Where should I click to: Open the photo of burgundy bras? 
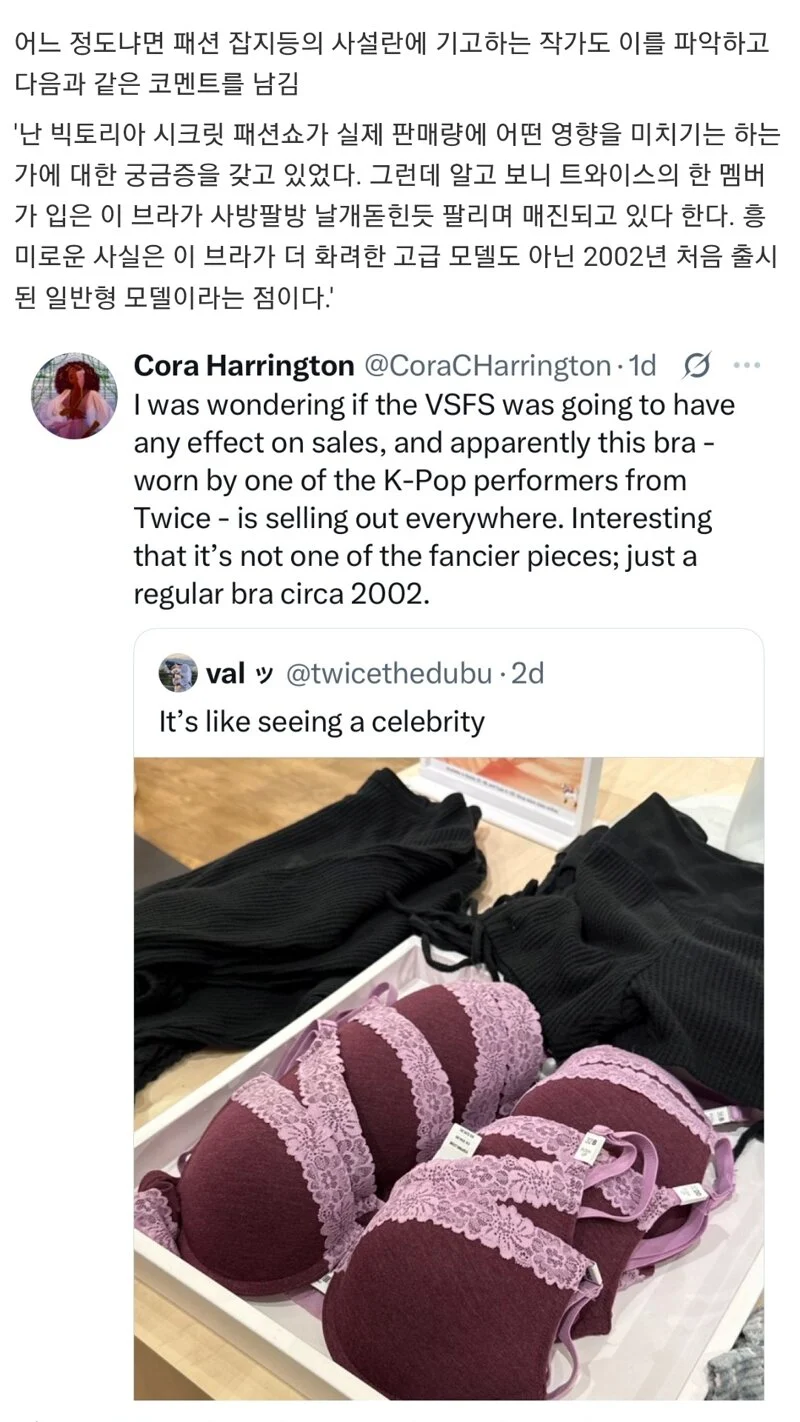coord(449,1078)
